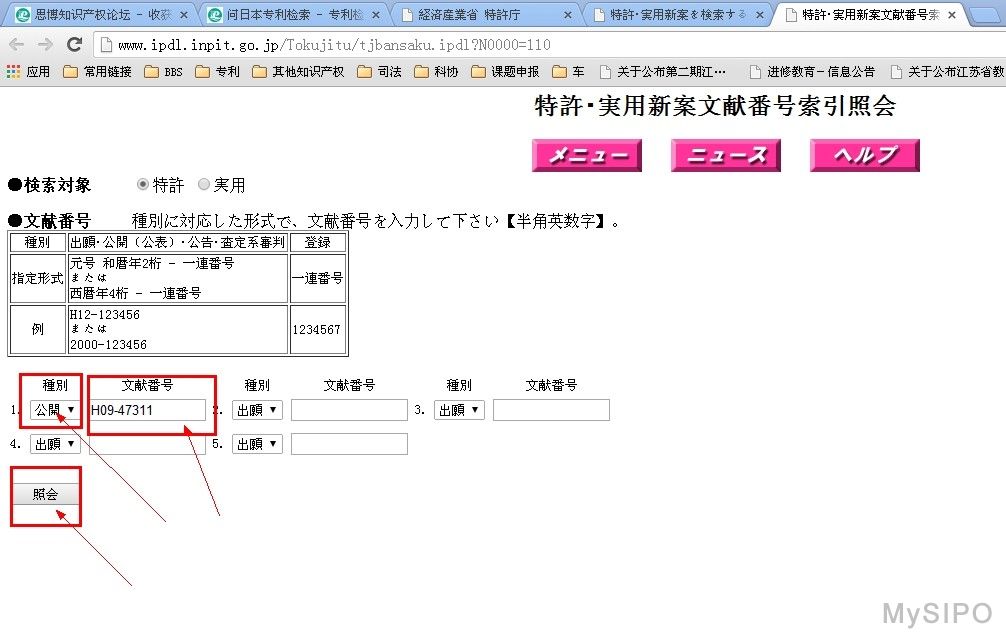Open the second 種別 dropdown
1006x638 pixels.
(x=257, y=410)
